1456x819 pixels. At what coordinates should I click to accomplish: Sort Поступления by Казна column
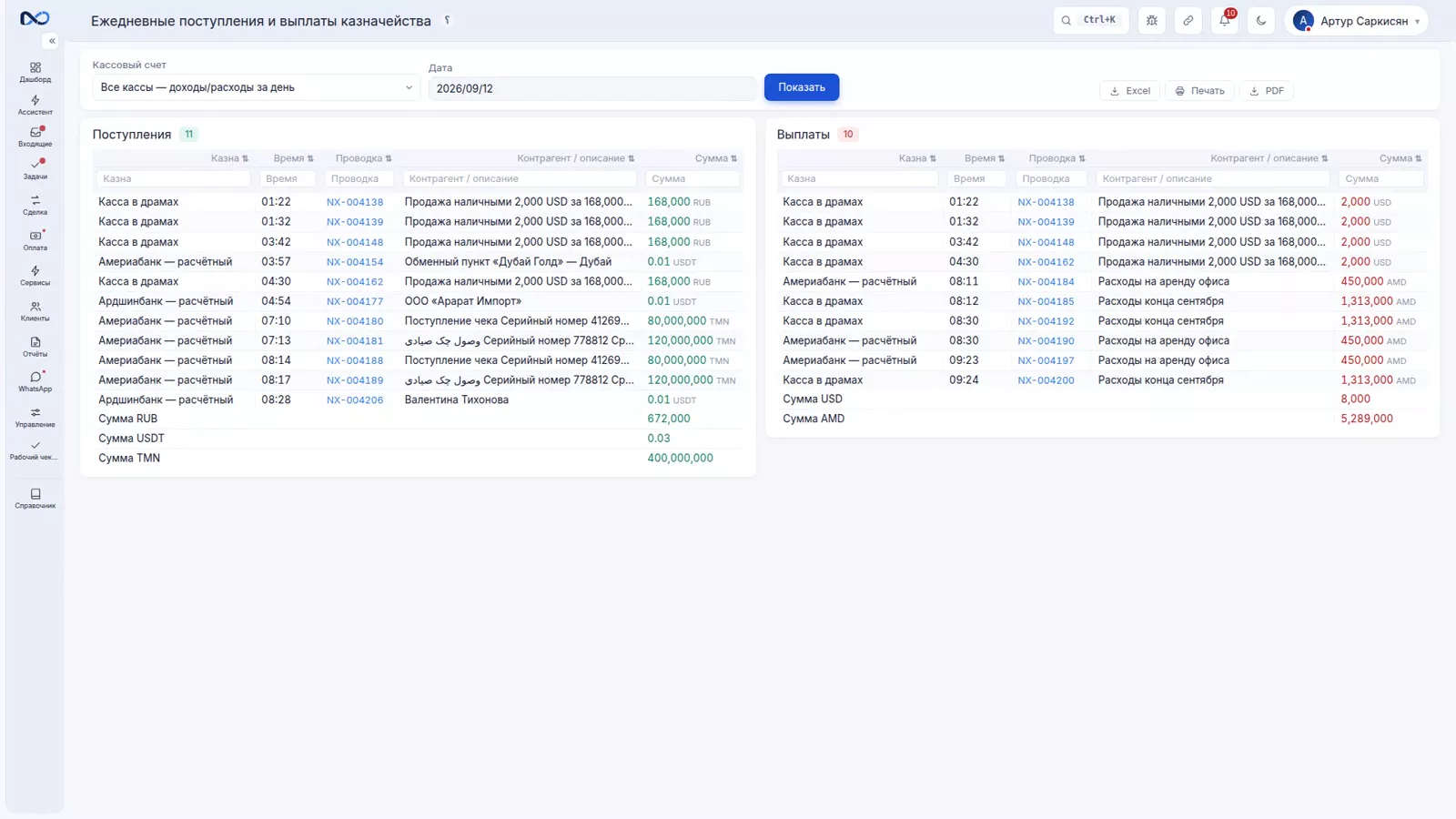(229, 158)
